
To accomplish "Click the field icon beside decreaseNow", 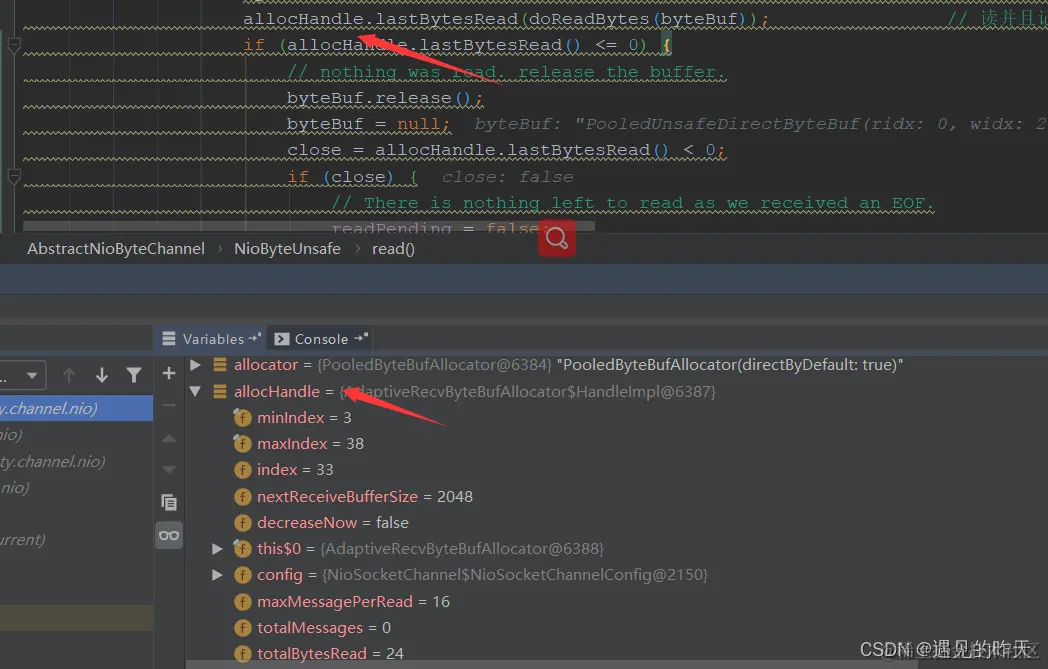I will [242, 523].
